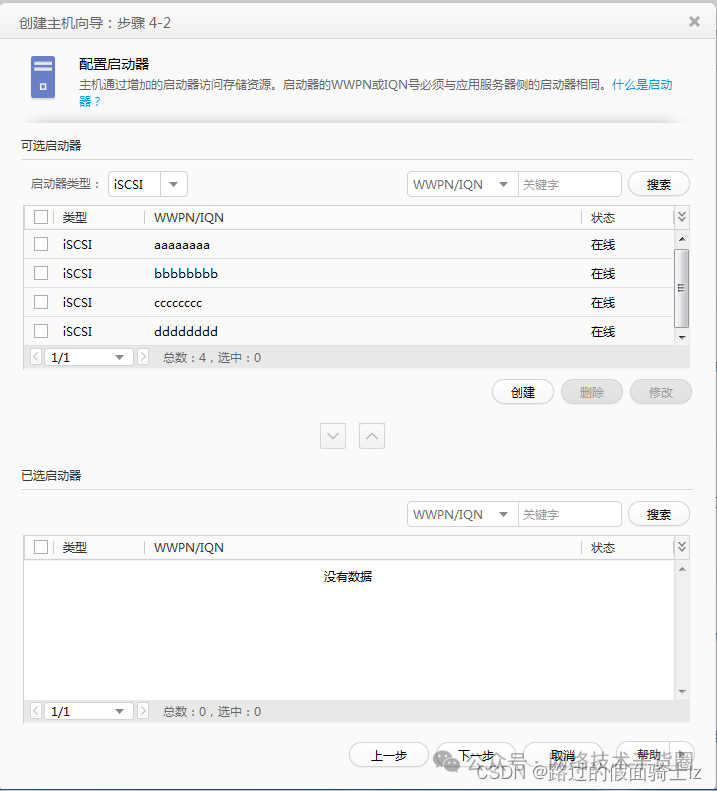Click the 关键字 search field in 可选启动器
Viewport: 717px width, 791px height.
point(570,184)
